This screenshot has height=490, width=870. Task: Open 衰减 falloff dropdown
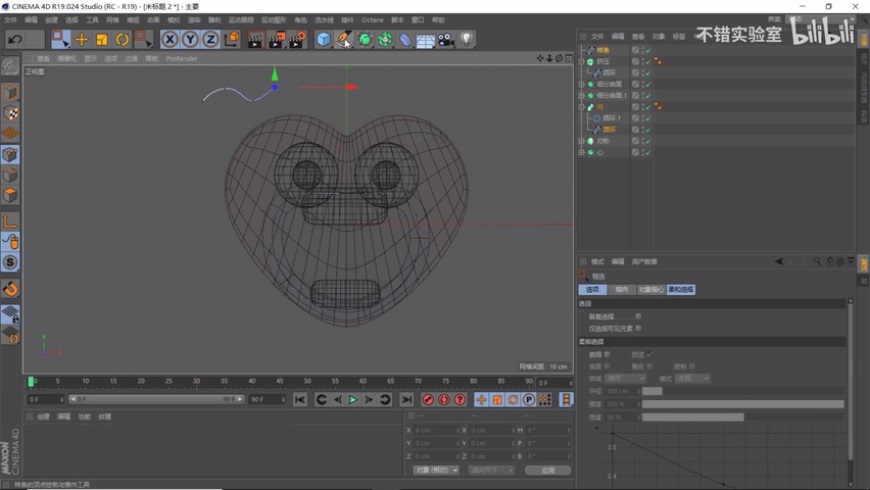tap(625, 378)
